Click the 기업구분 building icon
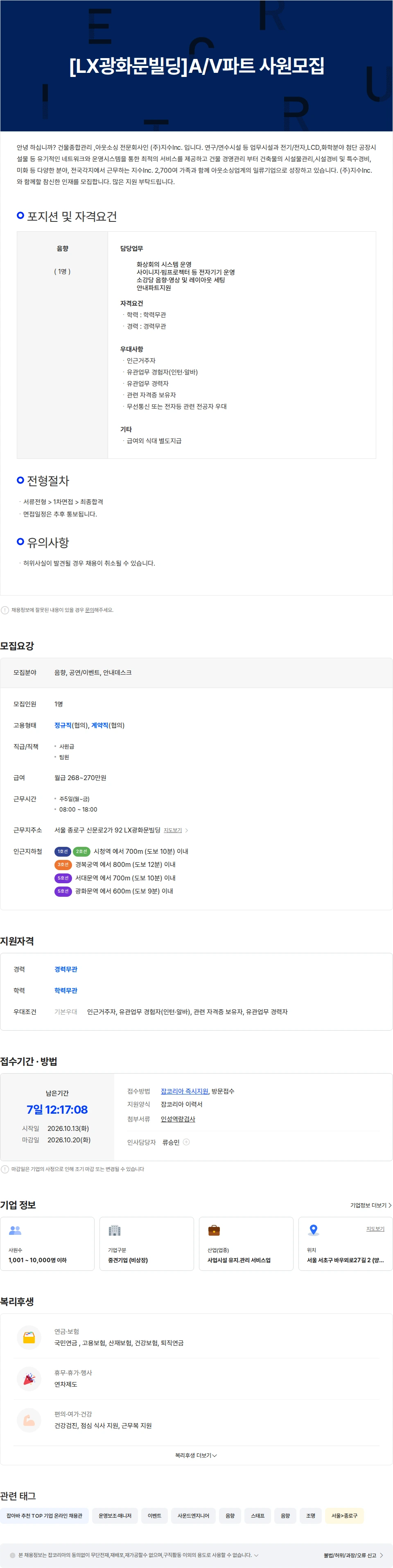This screenshot has width=393, height=1568. [114, 1230]
